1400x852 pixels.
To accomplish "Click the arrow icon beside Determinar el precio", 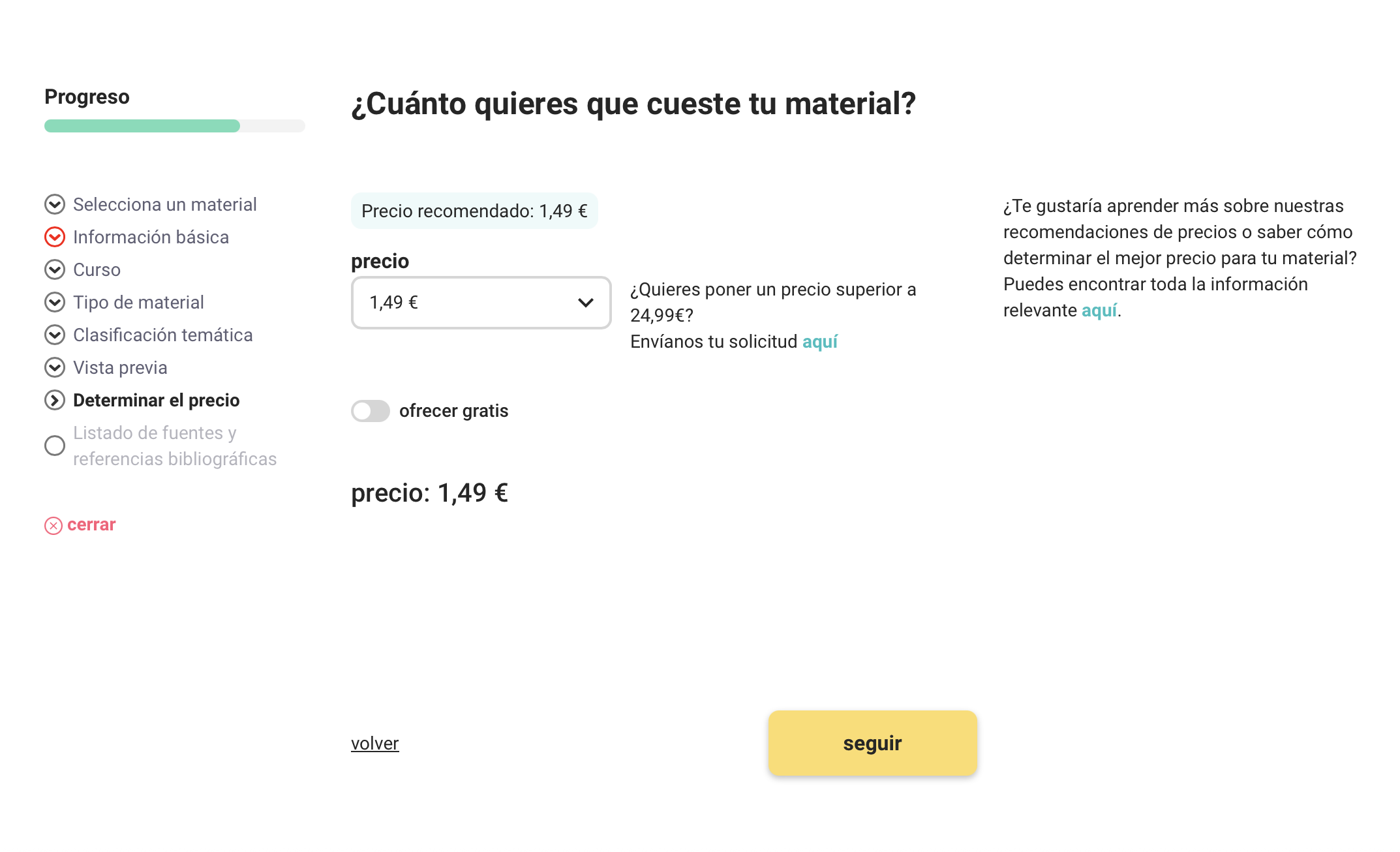I will (x=55, y=401).
